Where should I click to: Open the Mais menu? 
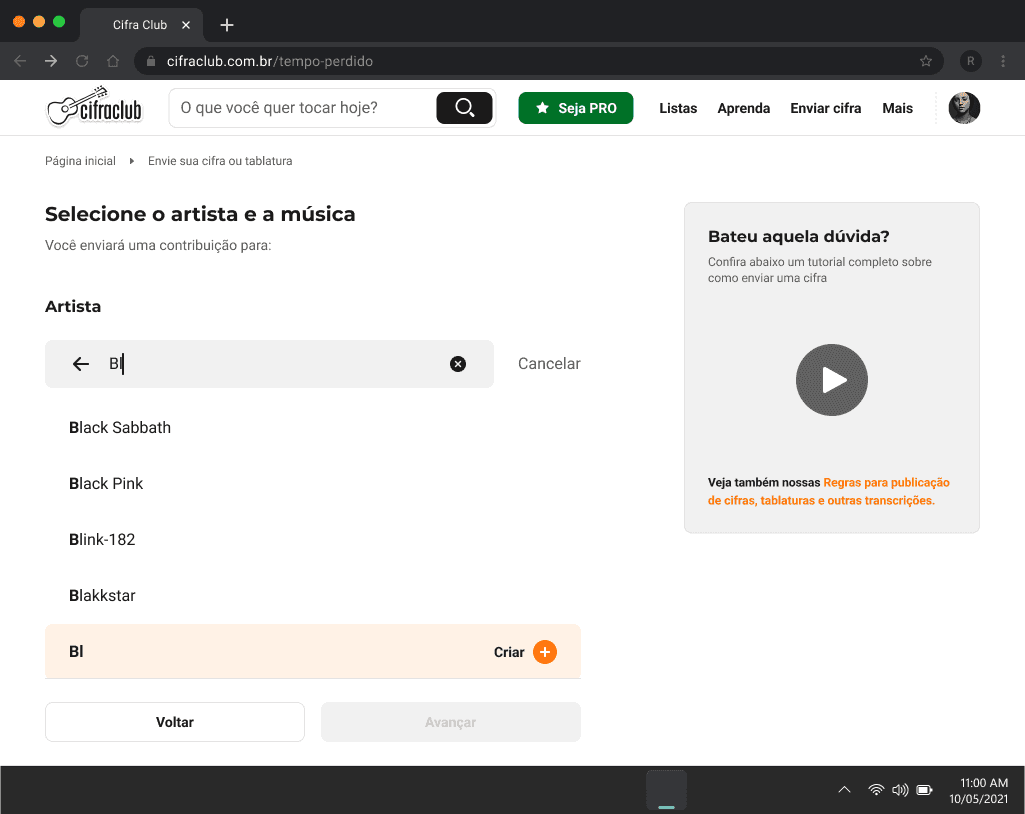point(898,108)
